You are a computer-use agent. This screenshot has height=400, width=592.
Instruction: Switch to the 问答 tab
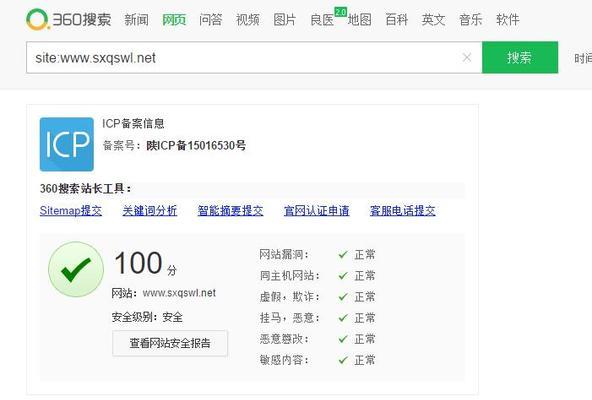coord(211,20)
